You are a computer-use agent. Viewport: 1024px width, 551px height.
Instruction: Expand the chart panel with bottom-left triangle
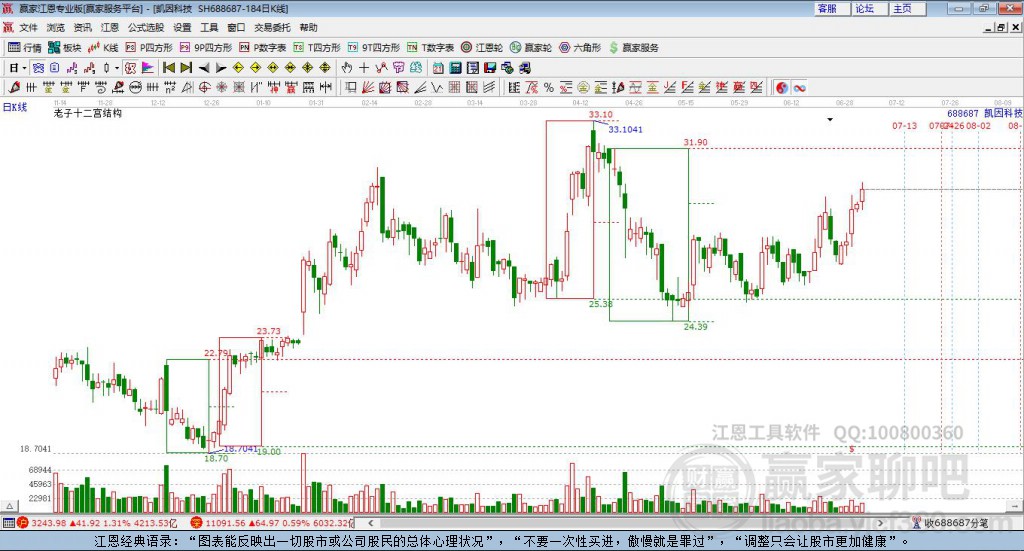click(x=9, y=507)
